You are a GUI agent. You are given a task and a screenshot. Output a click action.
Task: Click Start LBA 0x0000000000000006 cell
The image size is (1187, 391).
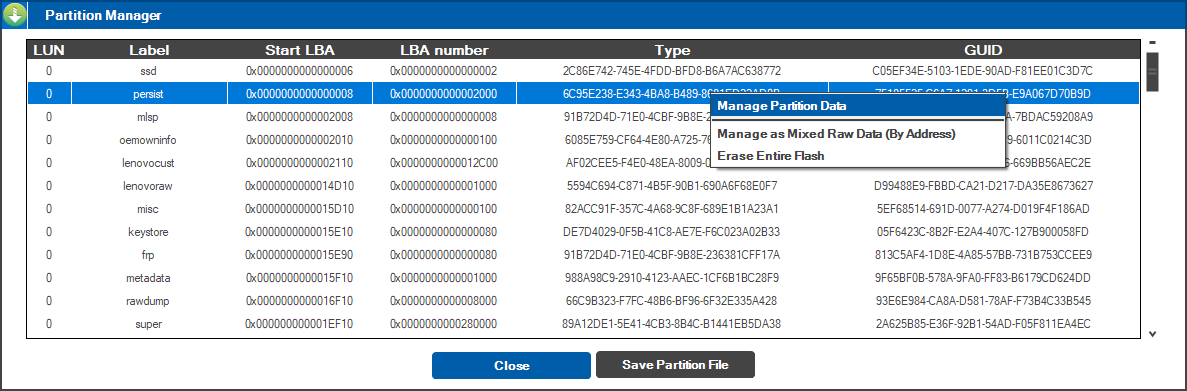(300, 71)
